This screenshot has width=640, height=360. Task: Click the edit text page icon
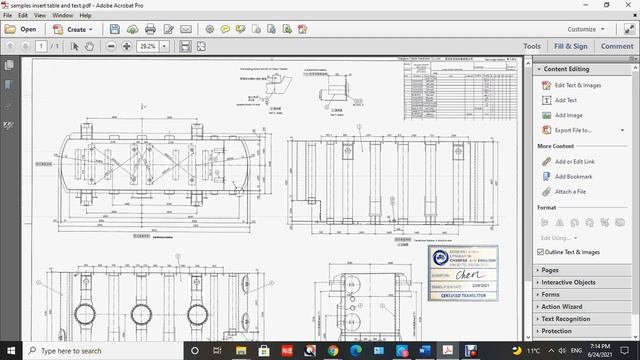click(168, 29)
